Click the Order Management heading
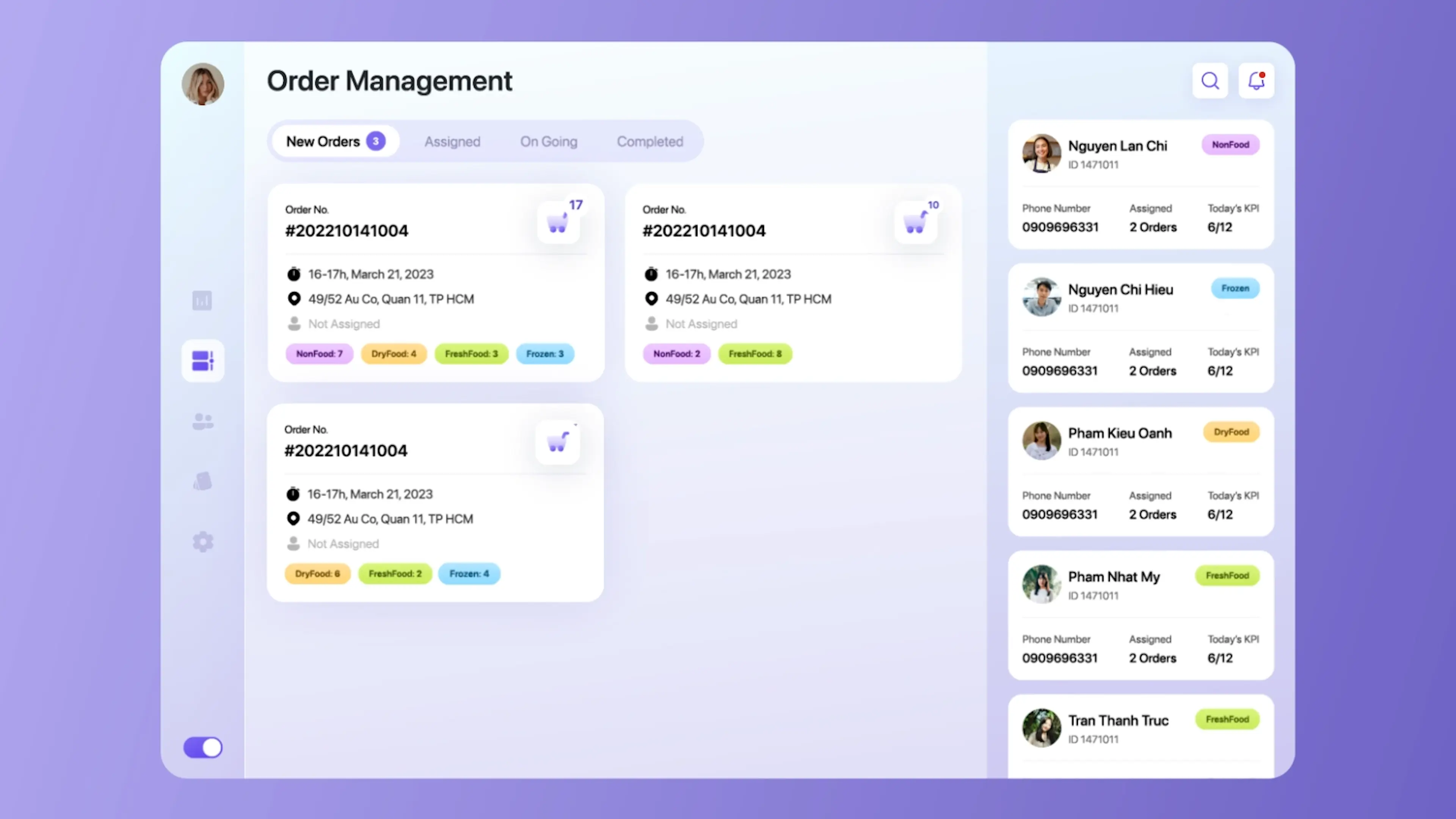 (389, 81)
